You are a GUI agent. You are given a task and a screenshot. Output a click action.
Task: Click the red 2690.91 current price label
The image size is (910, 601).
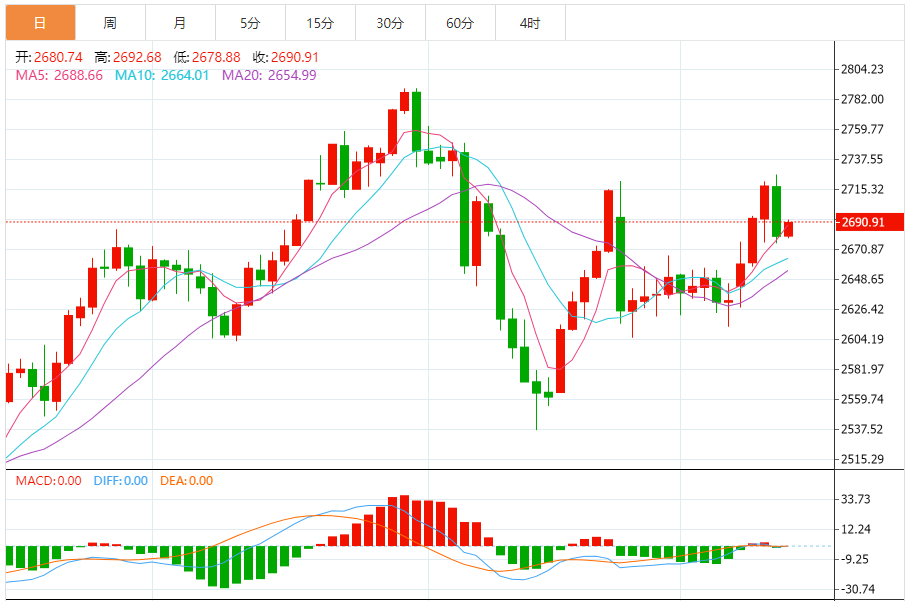(869, 222)
